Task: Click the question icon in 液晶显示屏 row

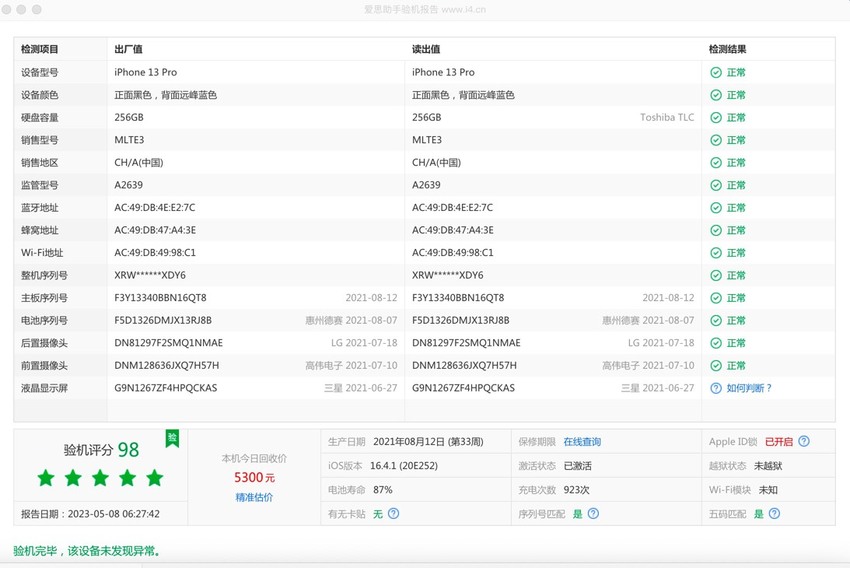Action: [x=716, y=388]
